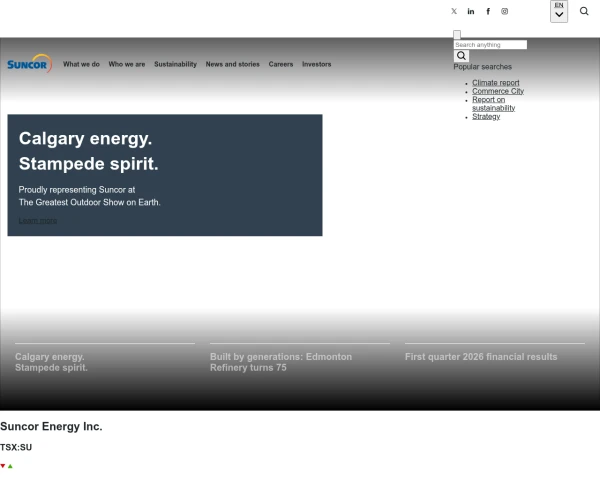The image size is (600, 480).
Task: Go to homepage via Suncor logo
Action: (29, 64)
